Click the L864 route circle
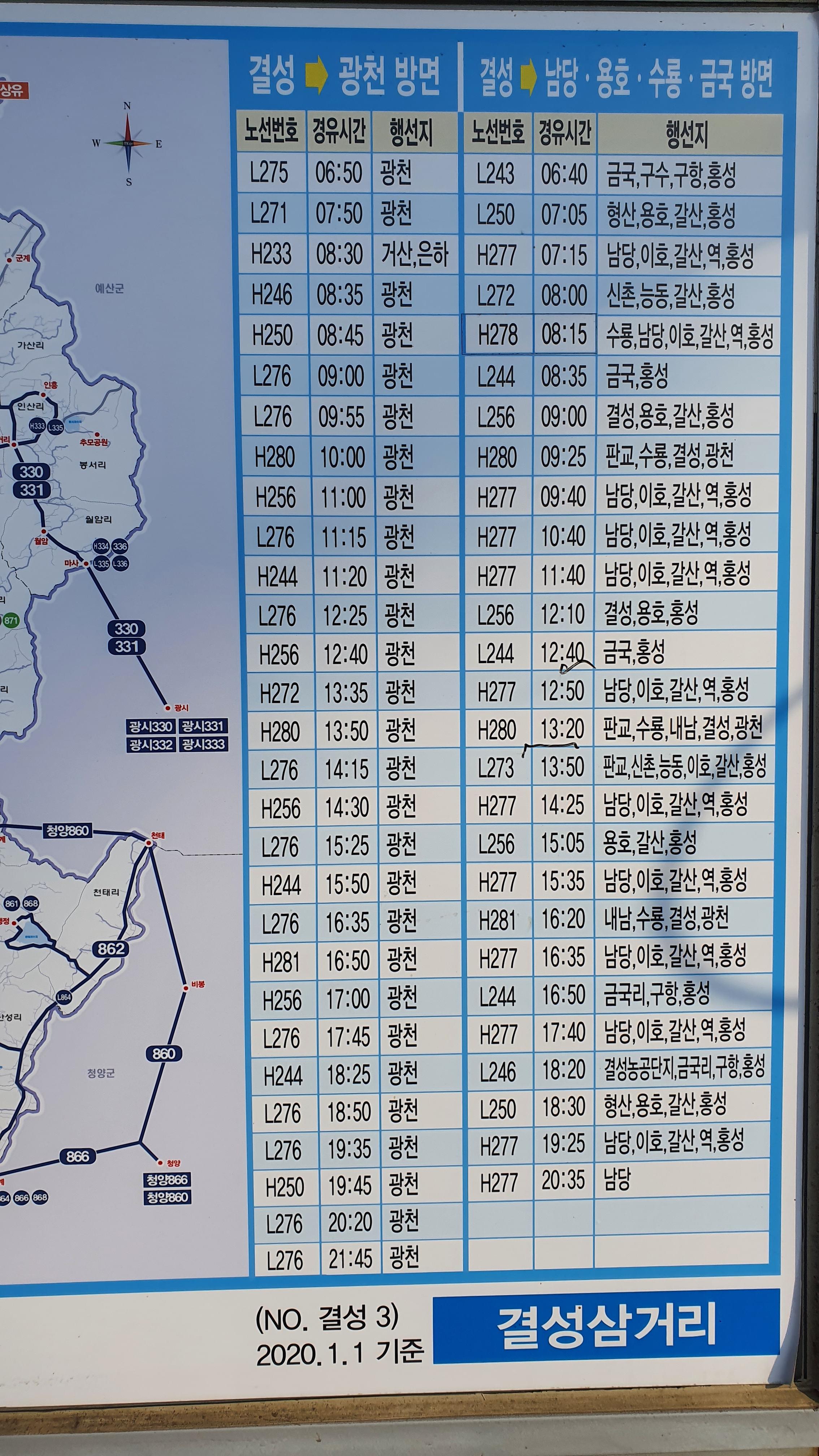 (x=64, y=998)
